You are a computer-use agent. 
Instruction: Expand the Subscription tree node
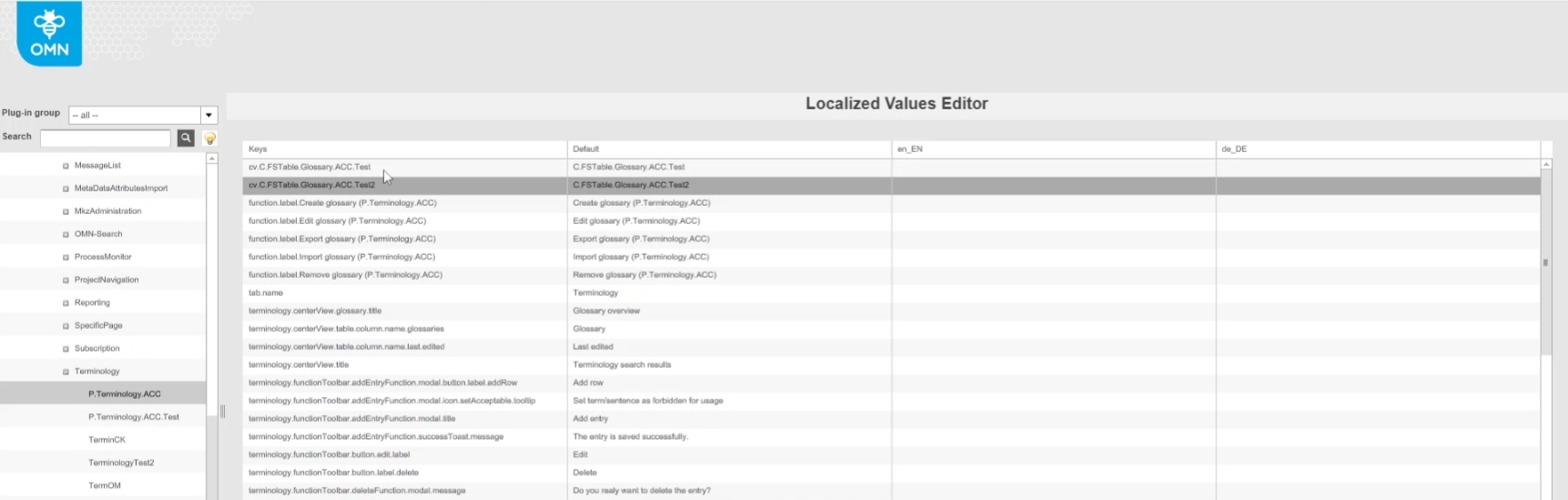(x=66, y=349)
